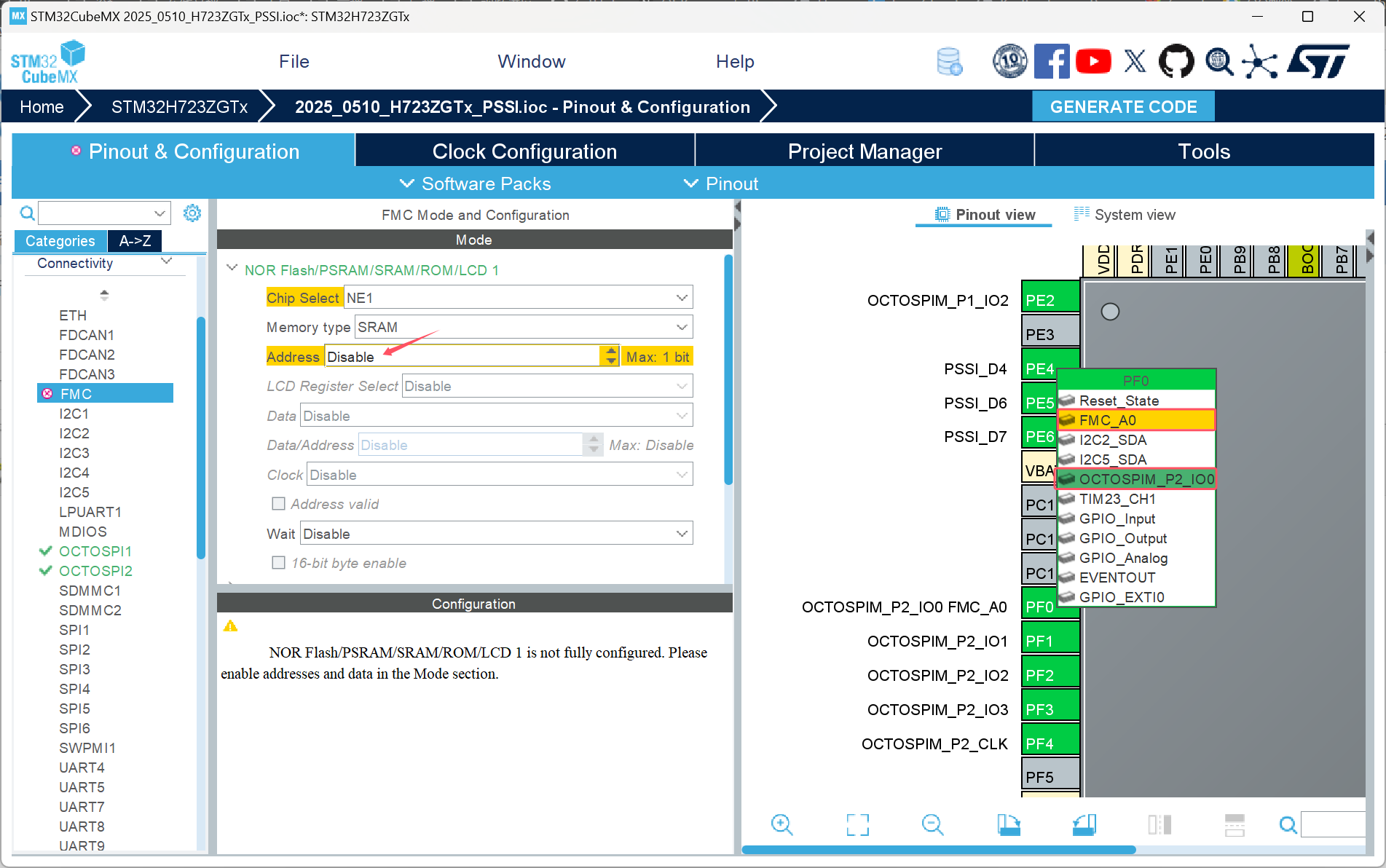Viewport: 1386px width, 868px height.
Task: Choose OCTOSPIM_P2_IO0 in PF0 menu
Action: 1136,479
